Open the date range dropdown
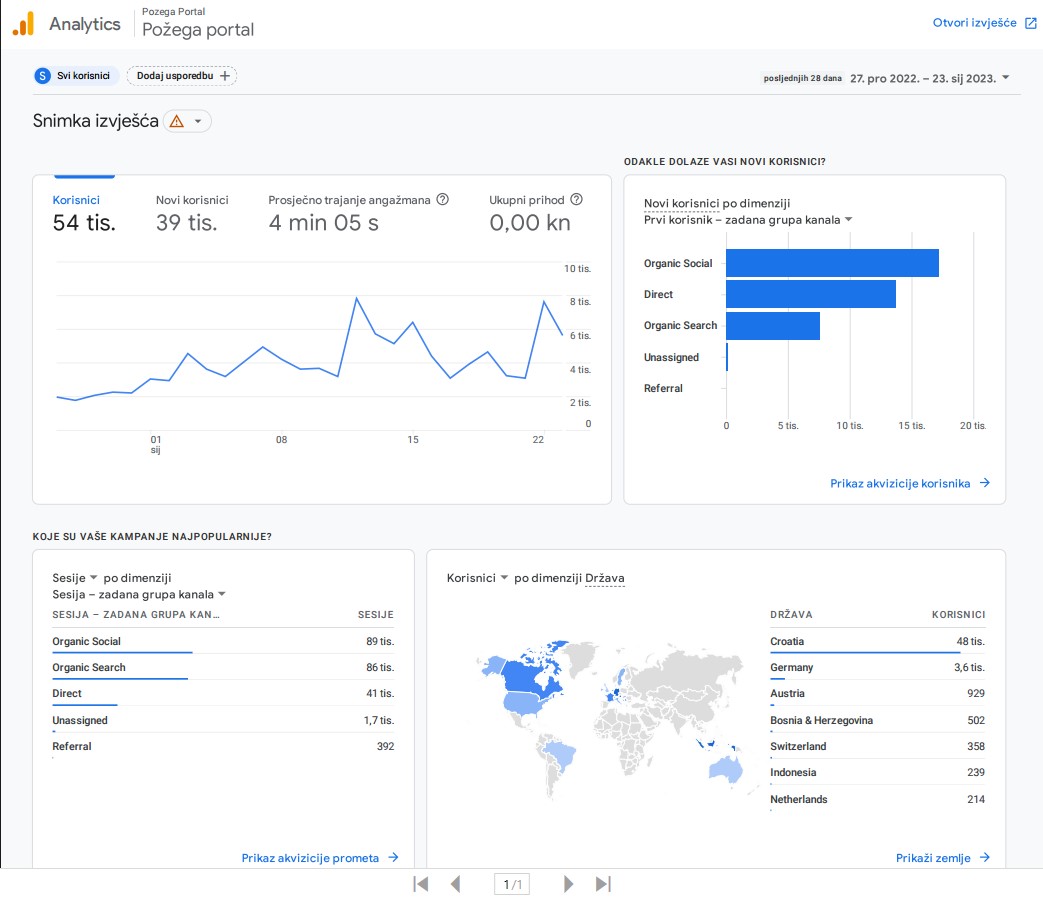Image resolution: width=1043 pixels, height=898 pixels. coord(1005,78)
